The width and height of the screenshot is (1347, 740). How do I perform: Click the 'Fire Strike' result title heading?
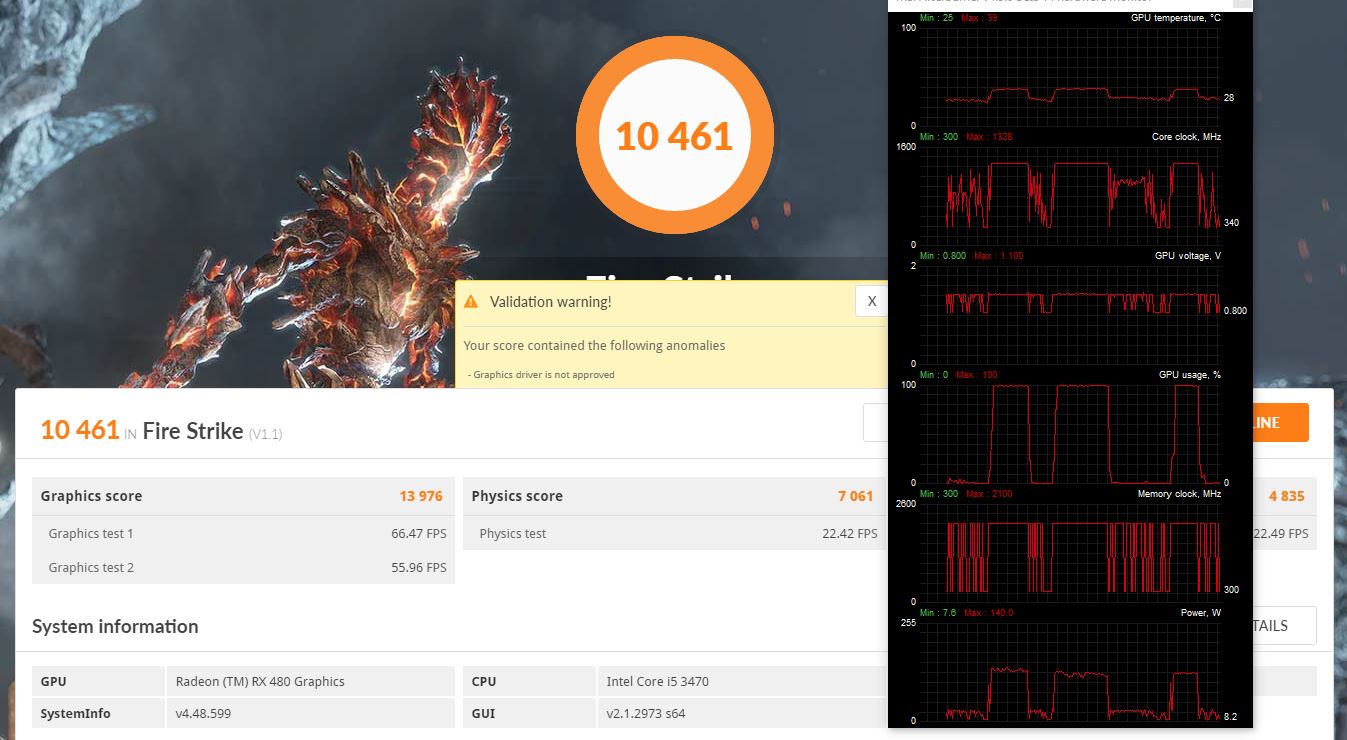[193, 431]
